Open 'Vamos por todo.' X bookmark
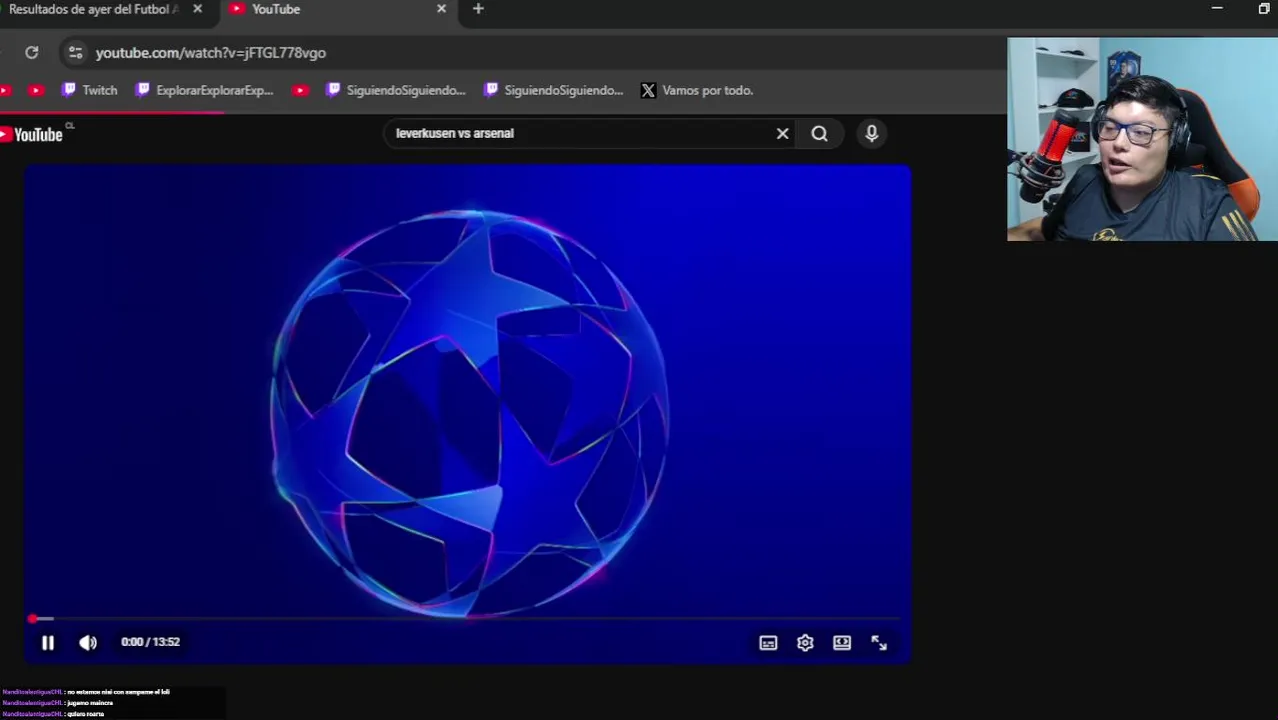This screenshot has height=720, width=1278. 697,90
